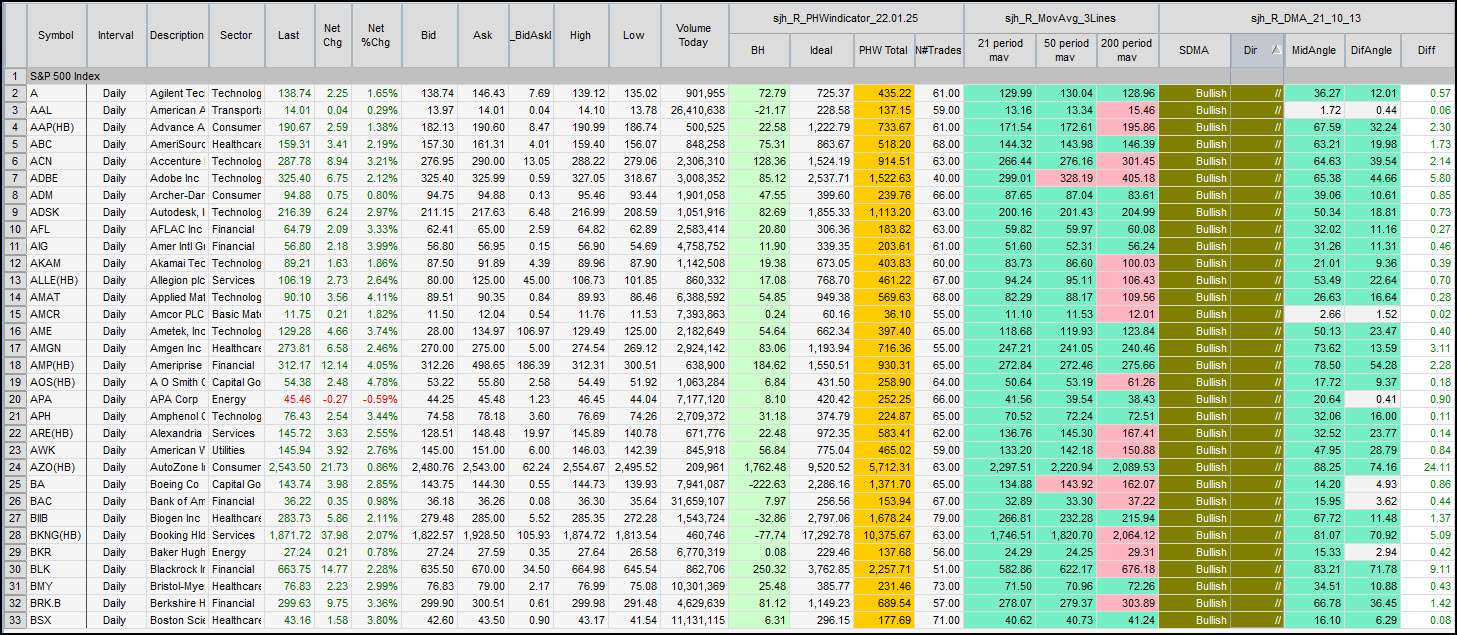Click APA's red Last price 45.46

tap(296, 399)
